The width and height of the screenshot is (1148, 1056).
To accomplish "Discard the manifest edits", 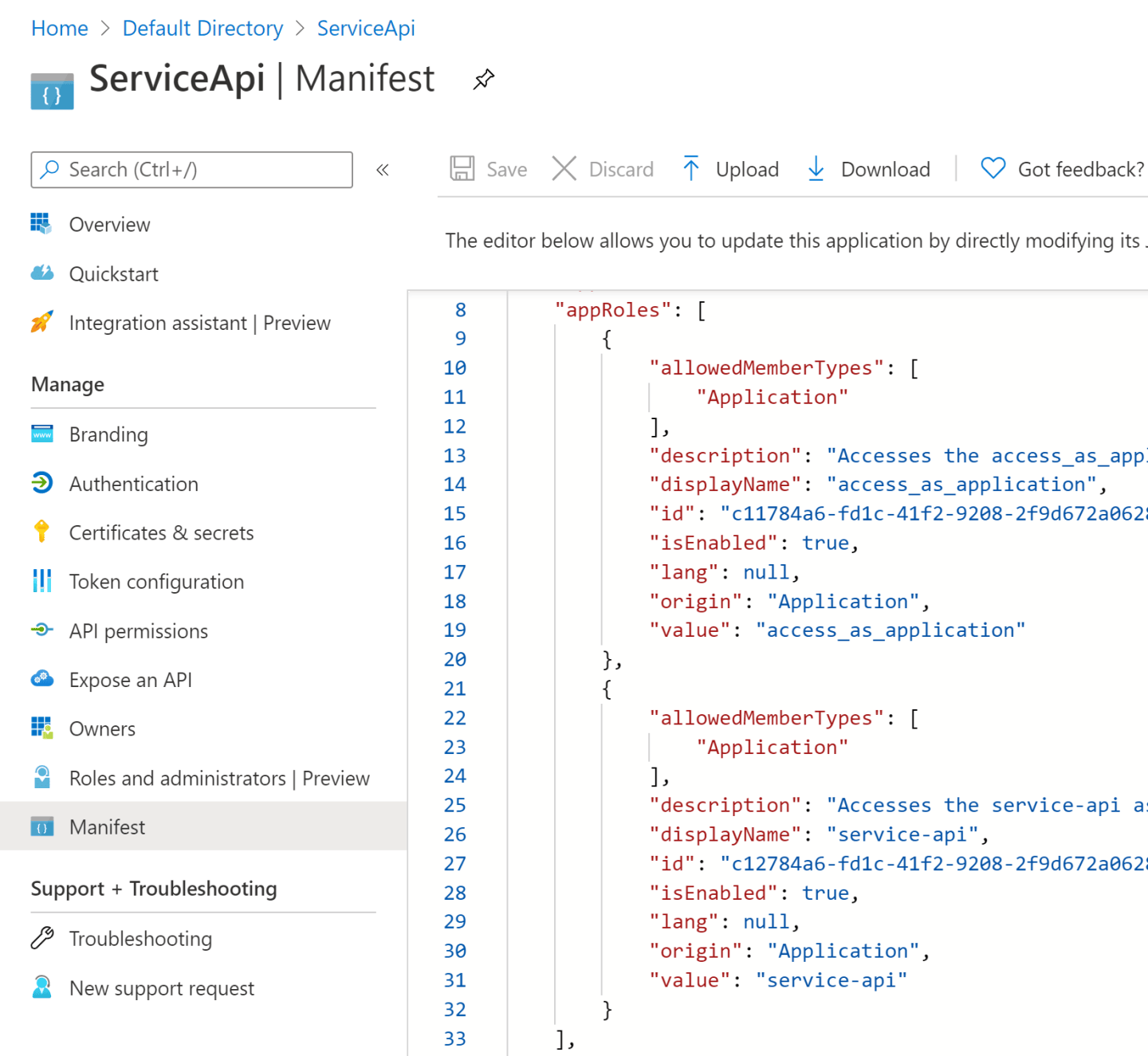I will (x=603, y=169).
